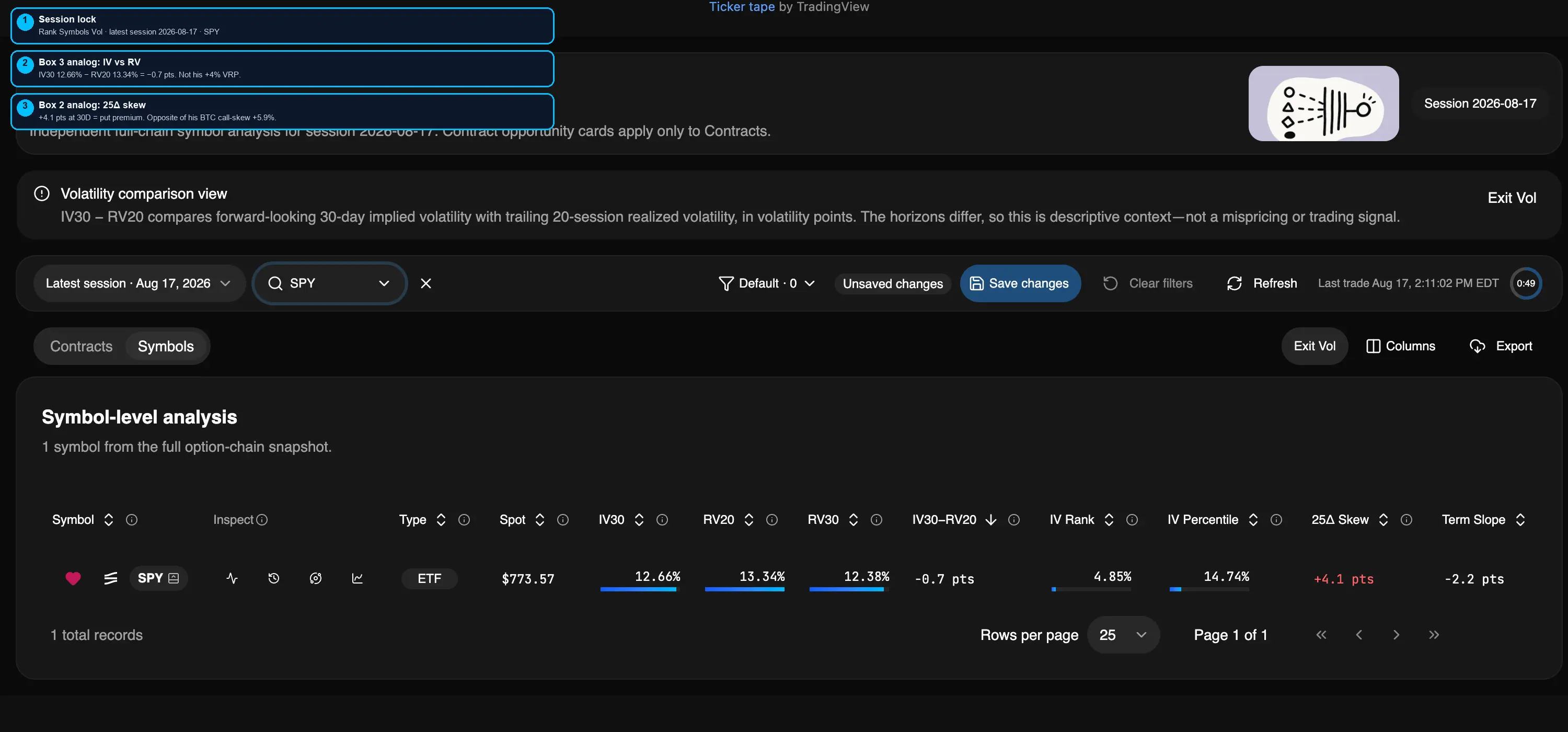Open the pulse inspect icon for SPY

pos(232,578)
